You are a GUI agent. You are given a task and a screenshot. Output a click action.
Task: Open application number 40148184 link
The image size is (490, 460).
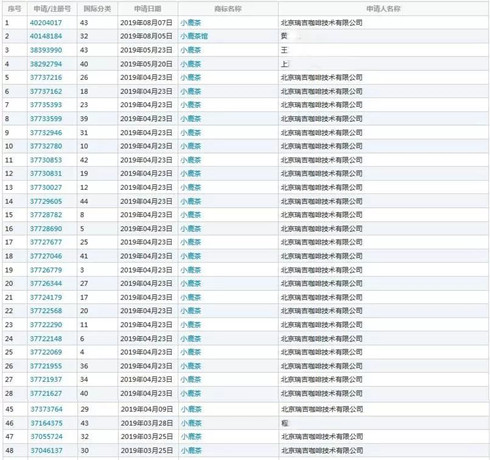(46, 36)
